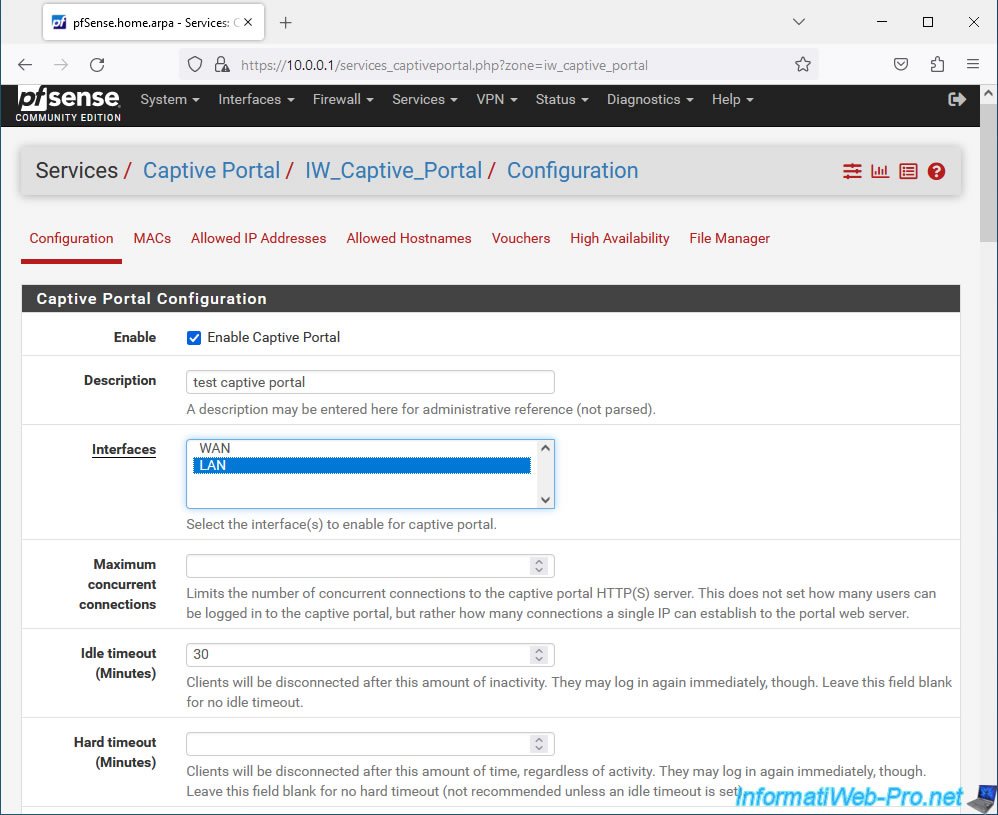
Task: Click IW_Captive_Portal breadcrumb link
Action: [393, 171]
